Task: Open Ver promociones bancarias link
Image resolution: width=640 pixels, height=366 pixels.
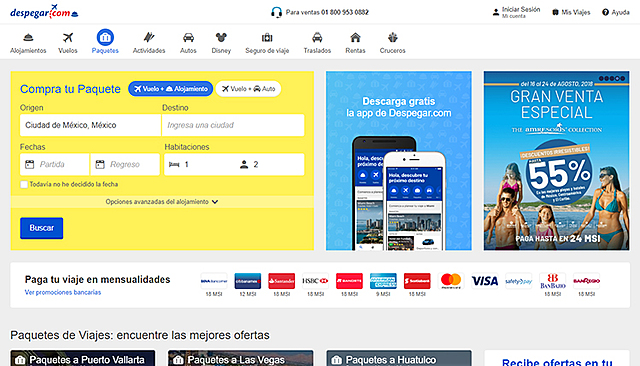Action: click(63, 292)
